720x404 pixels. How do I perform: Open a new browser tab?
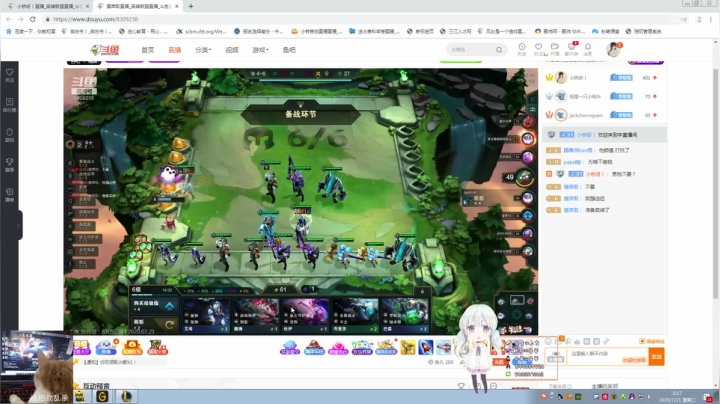point(191,6)
